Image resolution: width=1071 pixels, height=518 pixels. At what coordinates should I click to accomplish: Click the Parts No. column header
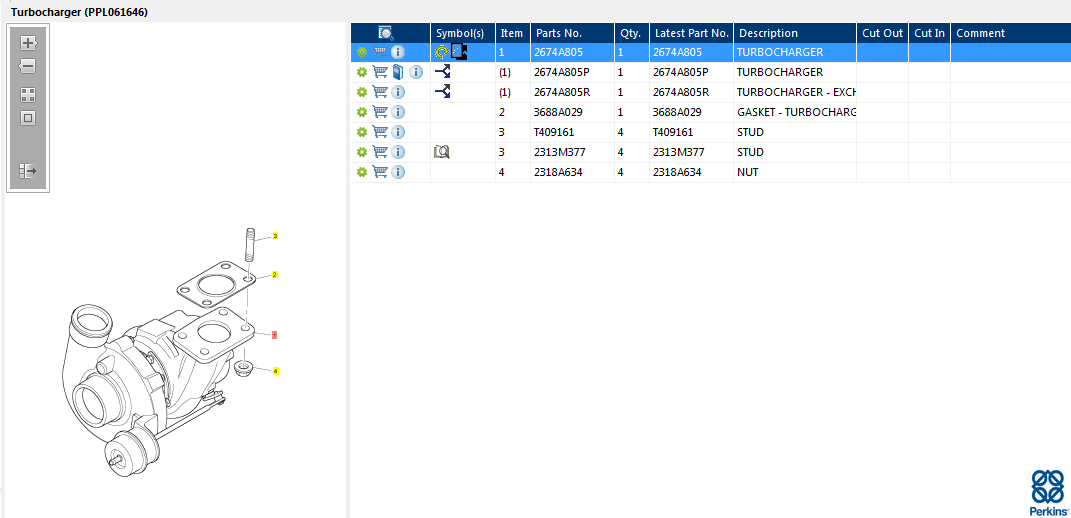572,33
